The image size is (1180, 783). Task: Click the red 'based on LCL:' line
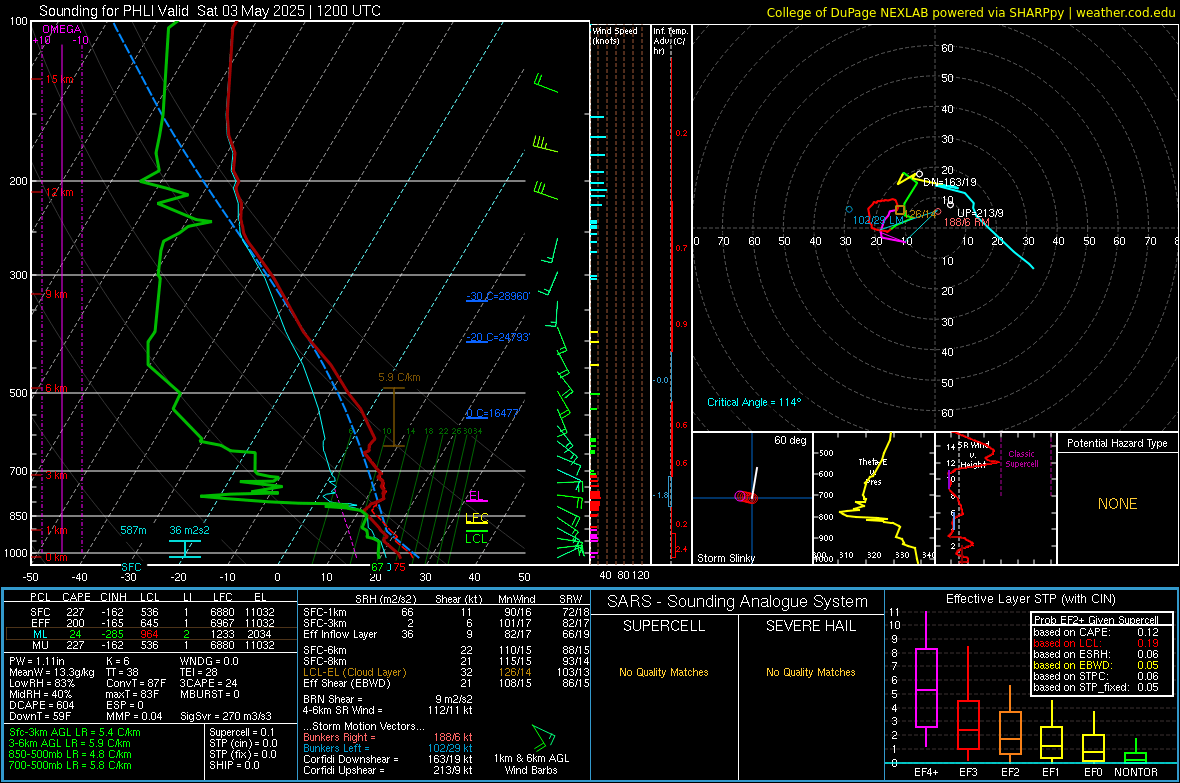pyautogui.click(x=1096, y=643)
